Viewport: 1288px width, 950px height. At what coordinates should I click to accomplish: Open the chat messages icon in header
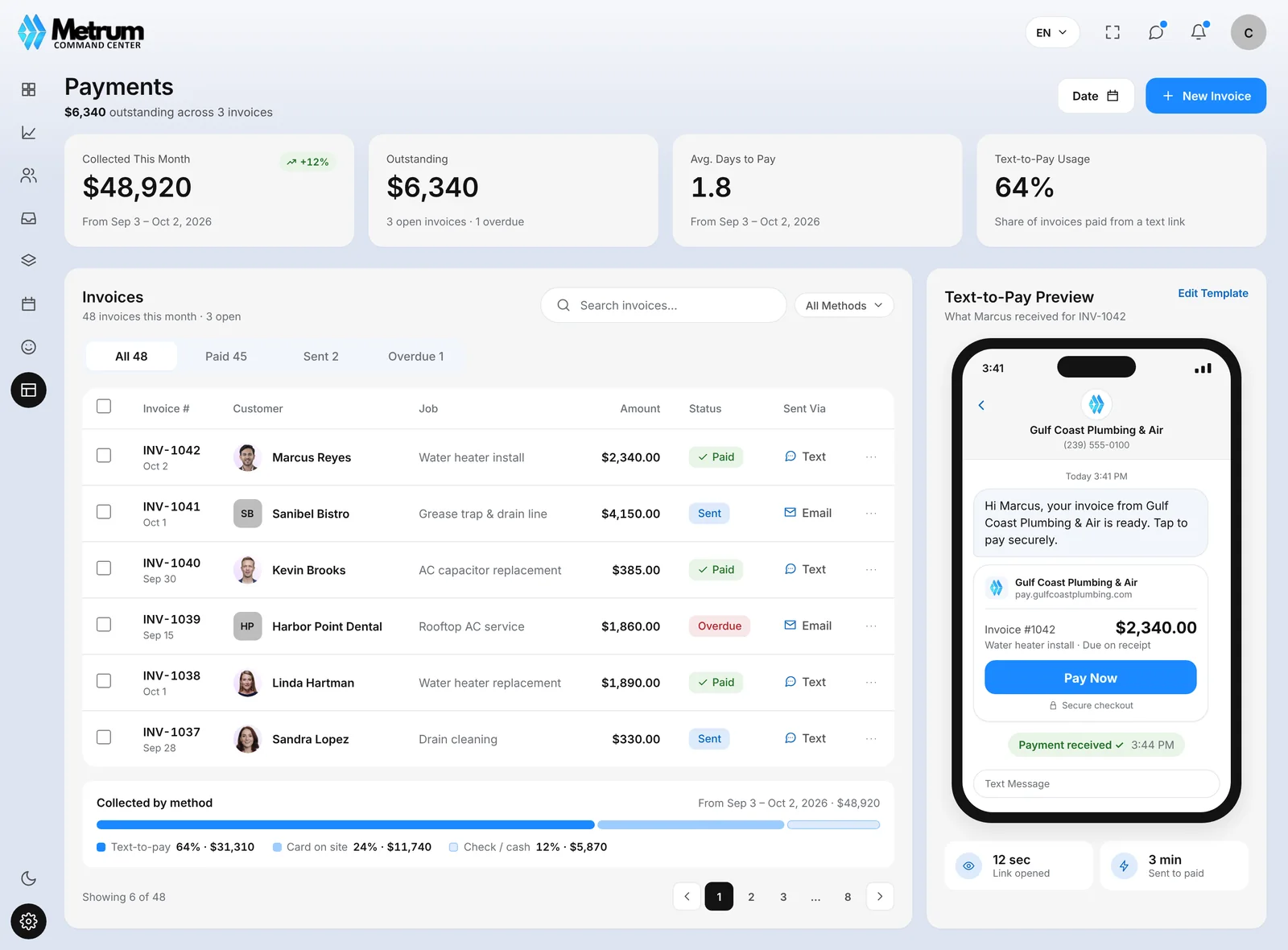point(1156,32)
